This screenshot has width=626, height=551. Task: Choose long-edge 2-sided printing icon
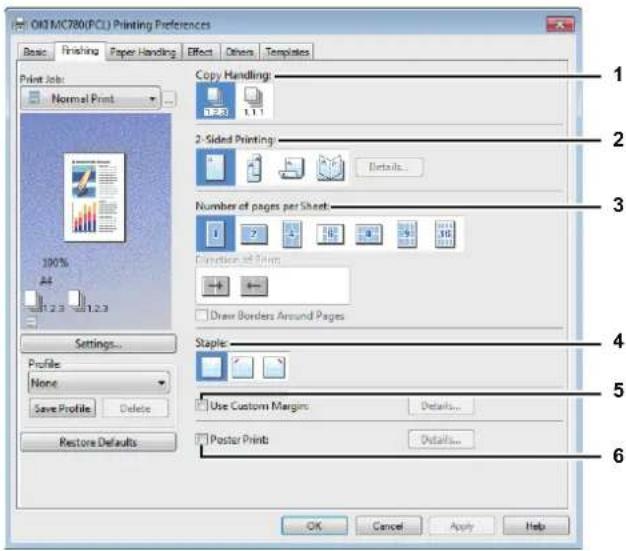[254, 168]
